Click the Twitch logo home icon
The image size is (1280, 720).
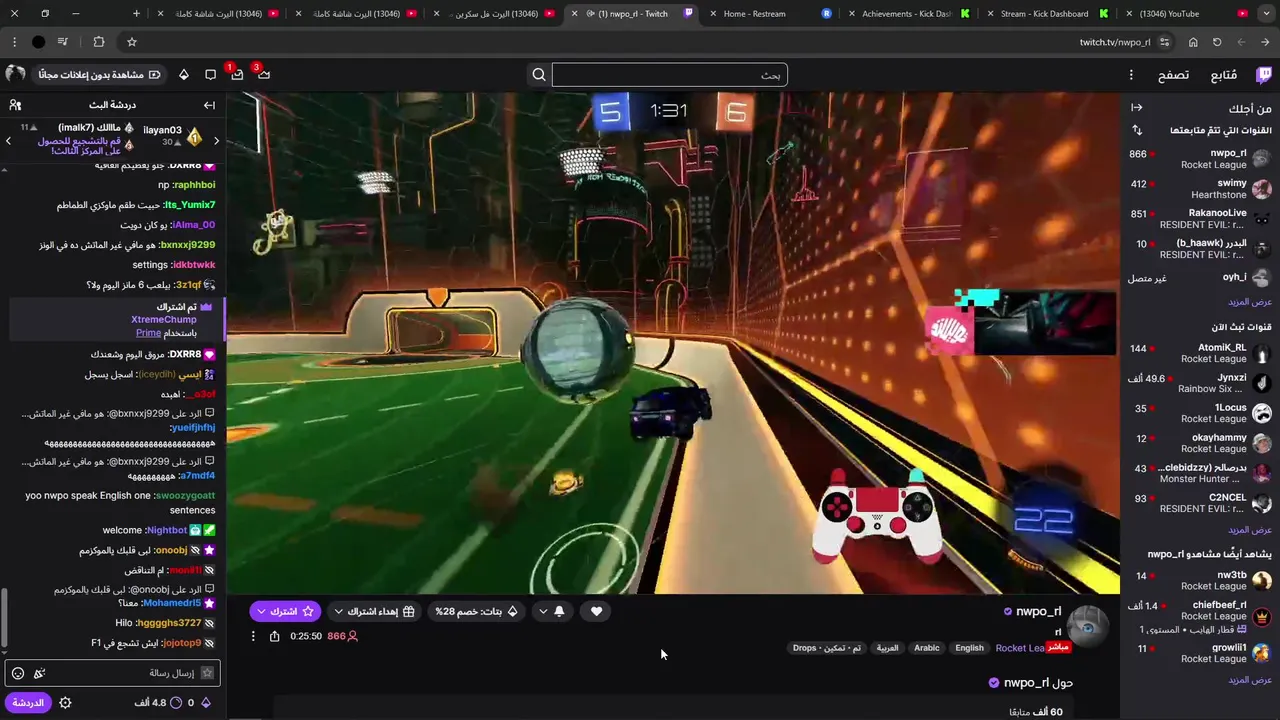point(1264,75)
